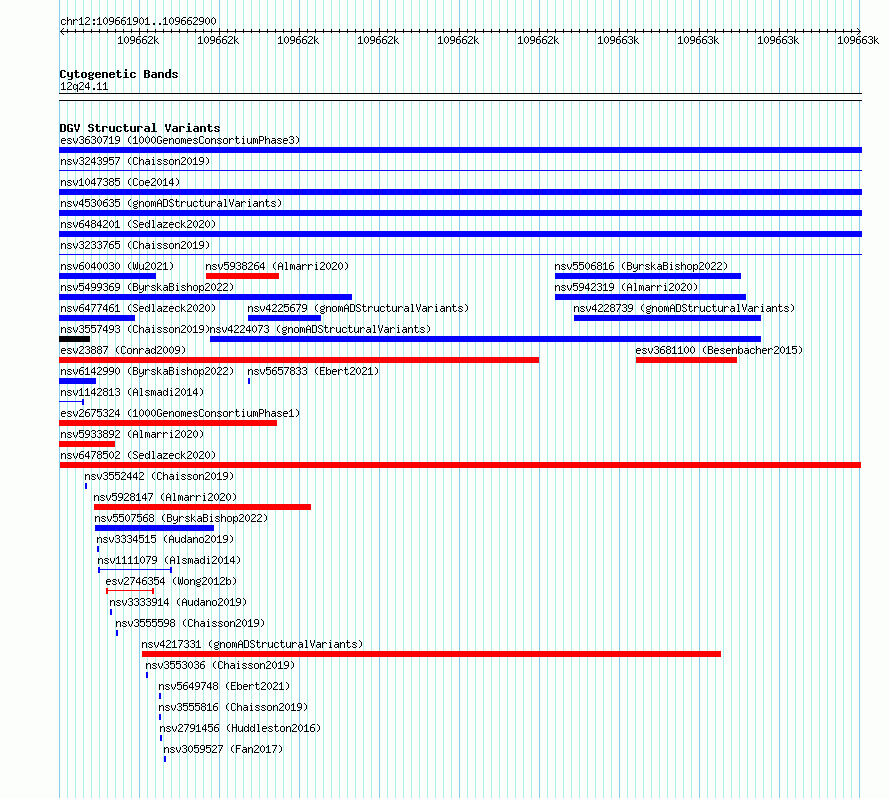Screen dimensions: 890x798
Task: Click the Cytogenetic Bands track title
Action: coord(119,74)
